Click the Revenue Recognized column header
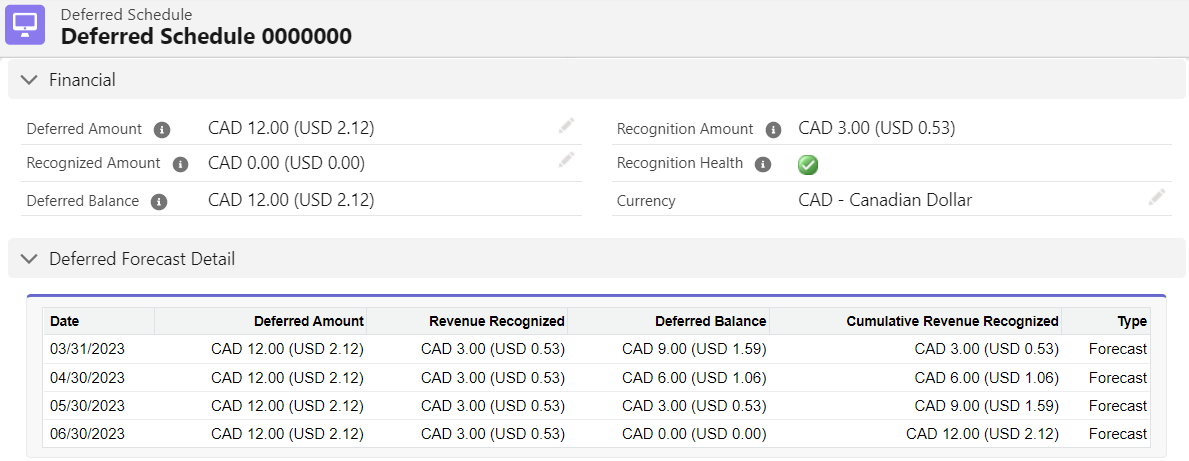 497,321
